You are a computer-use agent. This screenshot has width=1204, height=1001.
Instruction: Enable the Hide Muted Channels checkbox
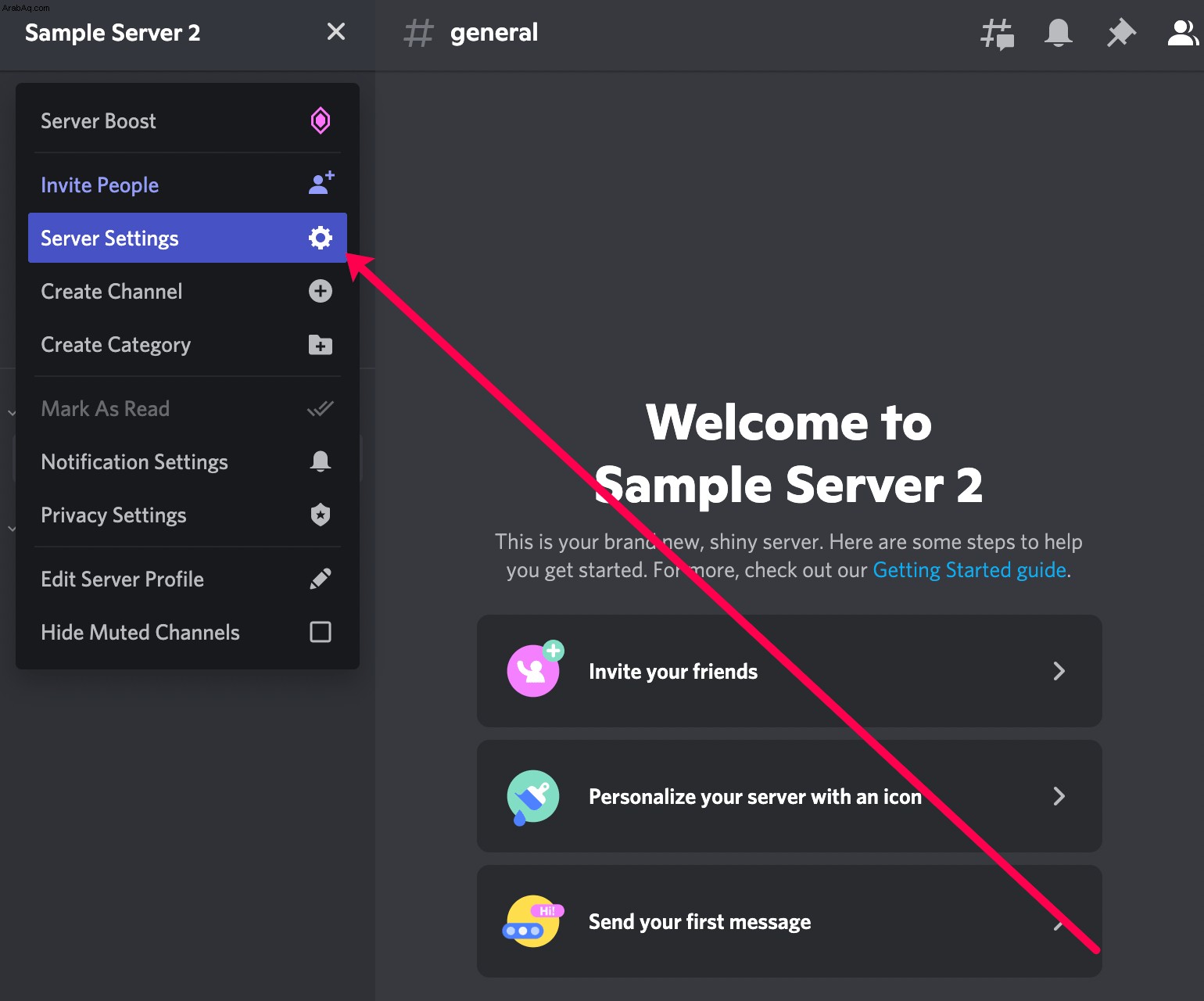[x=321, y=632]
